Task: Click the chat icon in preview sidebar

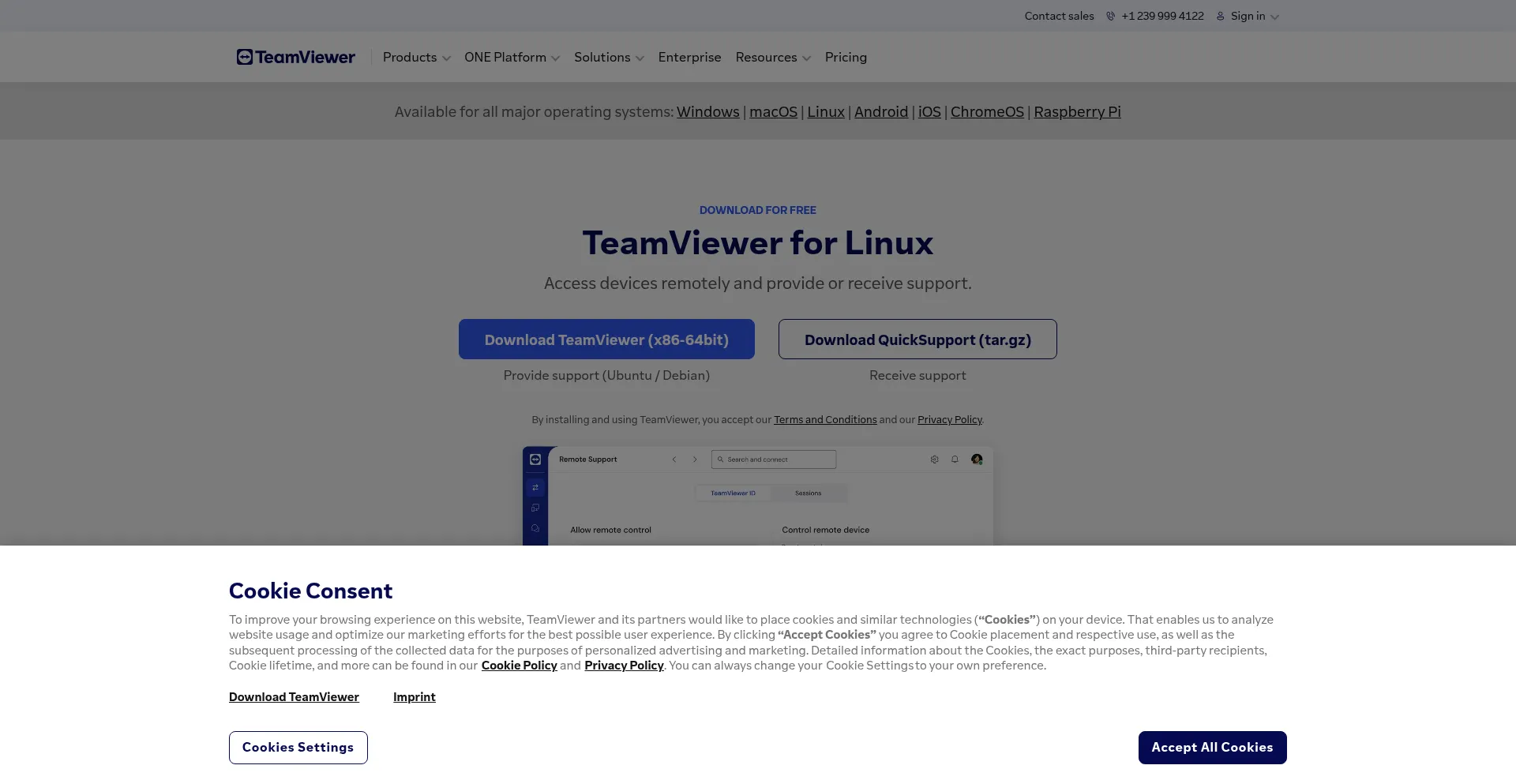Action: 535,528
